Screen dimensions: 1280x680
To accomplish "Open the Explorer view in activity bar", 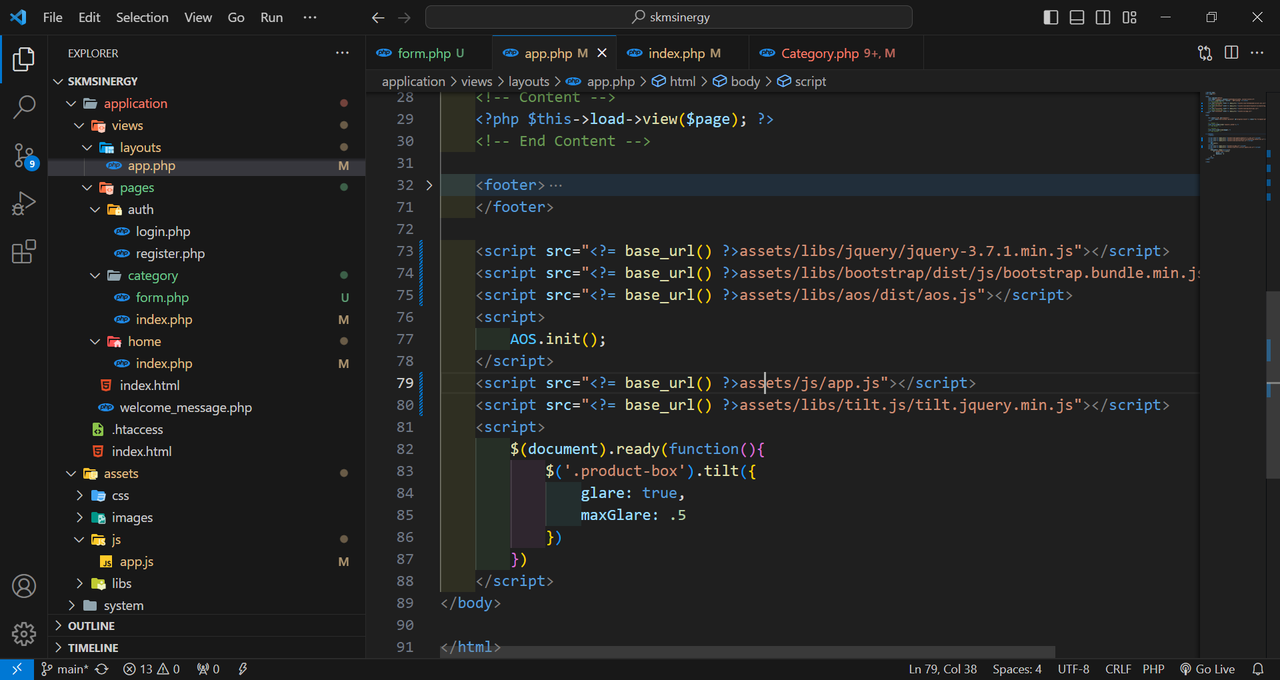I will (24, 59).
